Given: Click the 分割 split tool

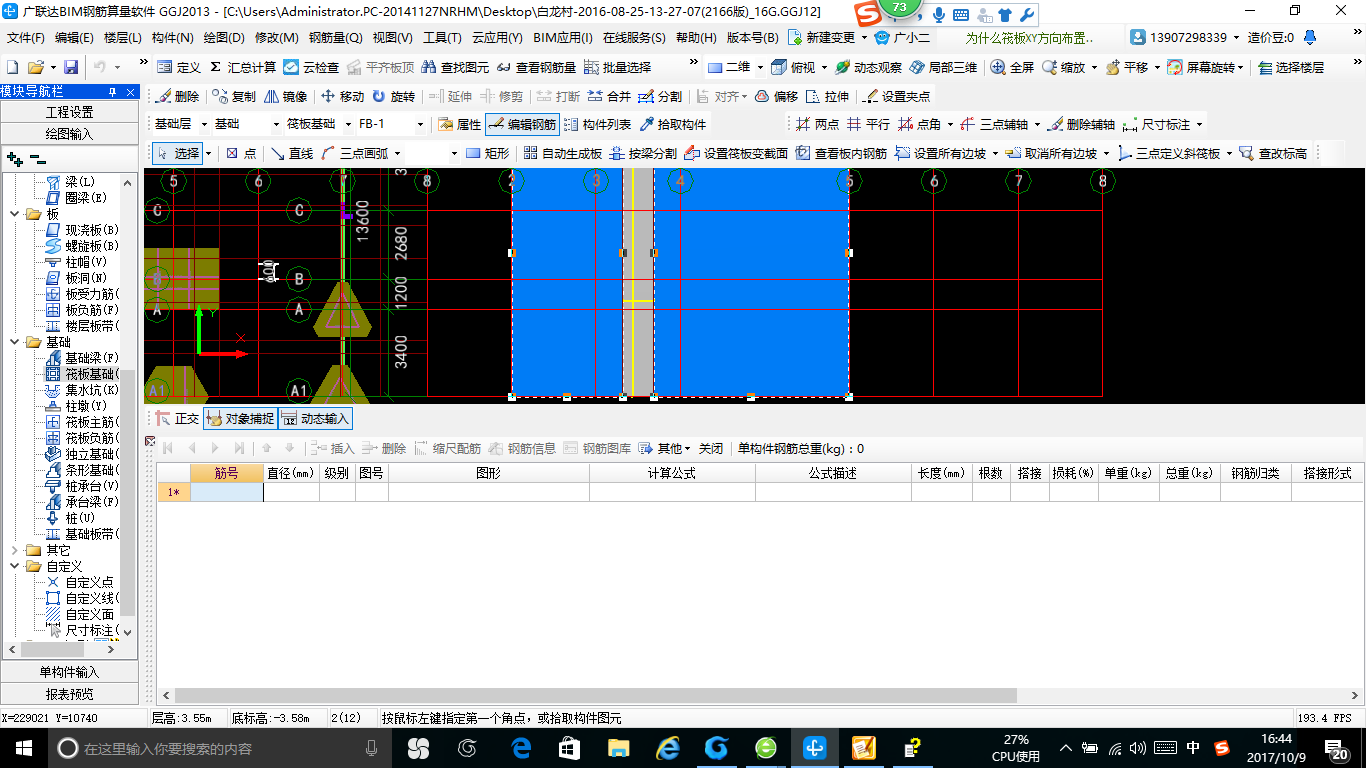Looking at the screenshot, I should (x=660, y=96).
